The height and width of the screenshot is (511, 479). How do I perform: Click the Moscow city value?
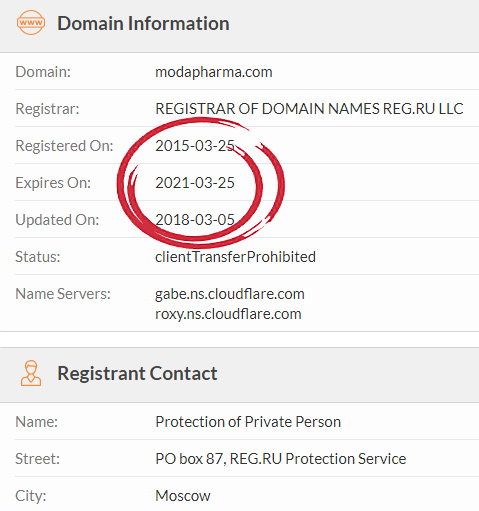pyautogui.click(x=183, y=496)
